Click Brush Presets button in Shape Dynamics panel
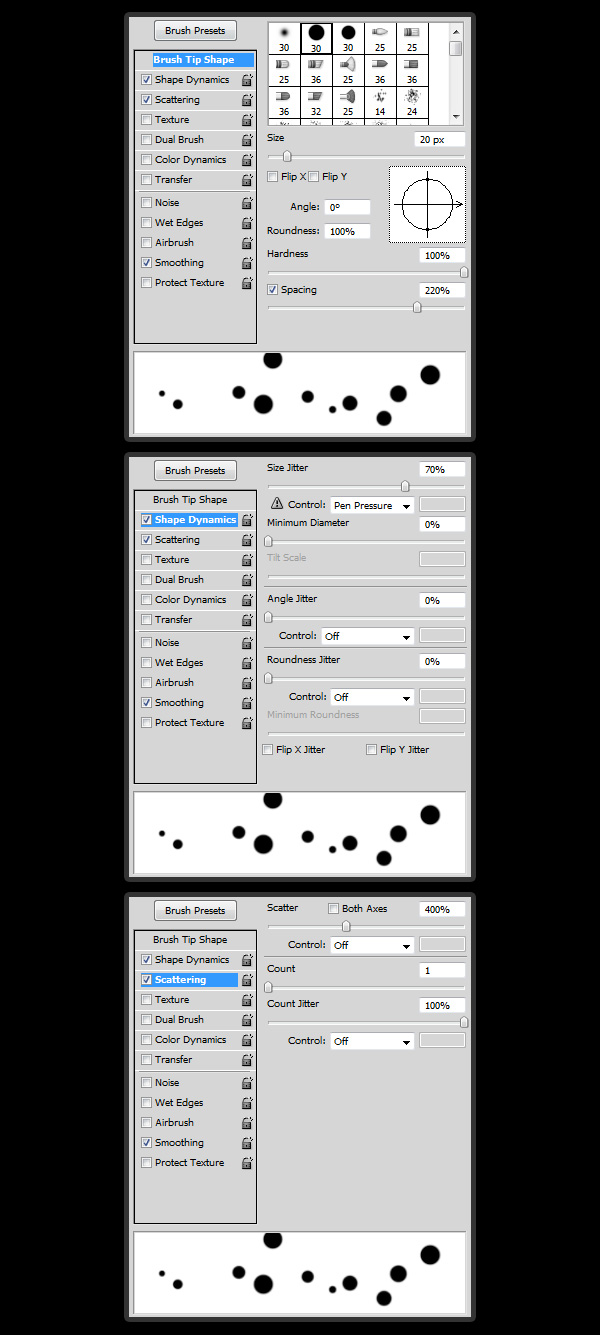Image resolution: width=600 pixels, height=1335 pixels. [x=195, y=471]
